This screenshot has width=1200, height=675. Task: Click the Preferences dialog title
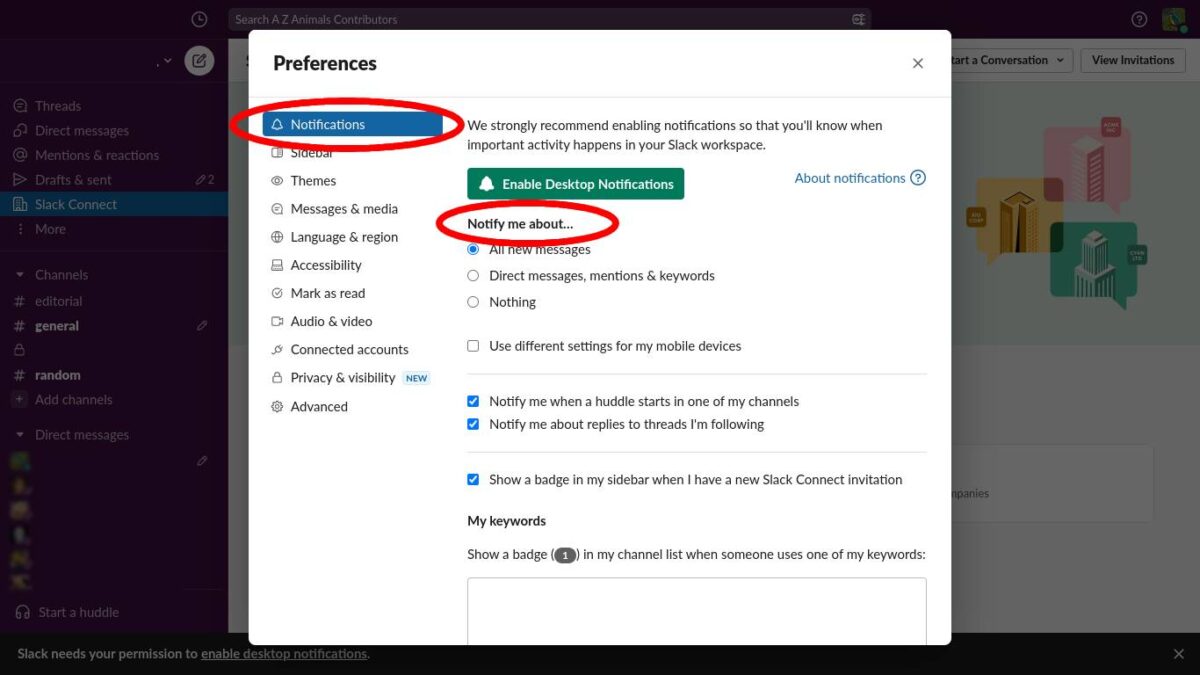point(325,63)
